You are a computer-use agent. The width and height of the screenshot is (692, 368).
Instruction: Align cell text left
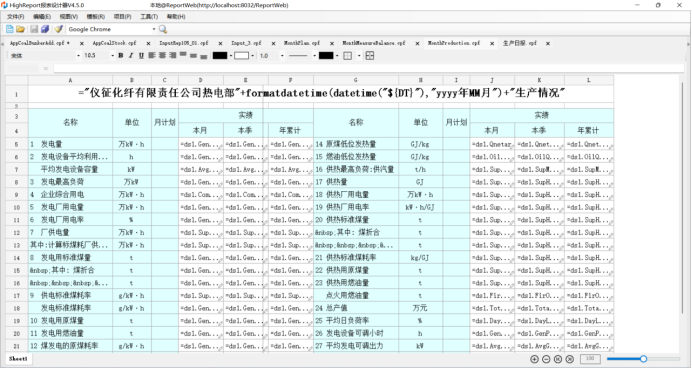coord(152,56)
